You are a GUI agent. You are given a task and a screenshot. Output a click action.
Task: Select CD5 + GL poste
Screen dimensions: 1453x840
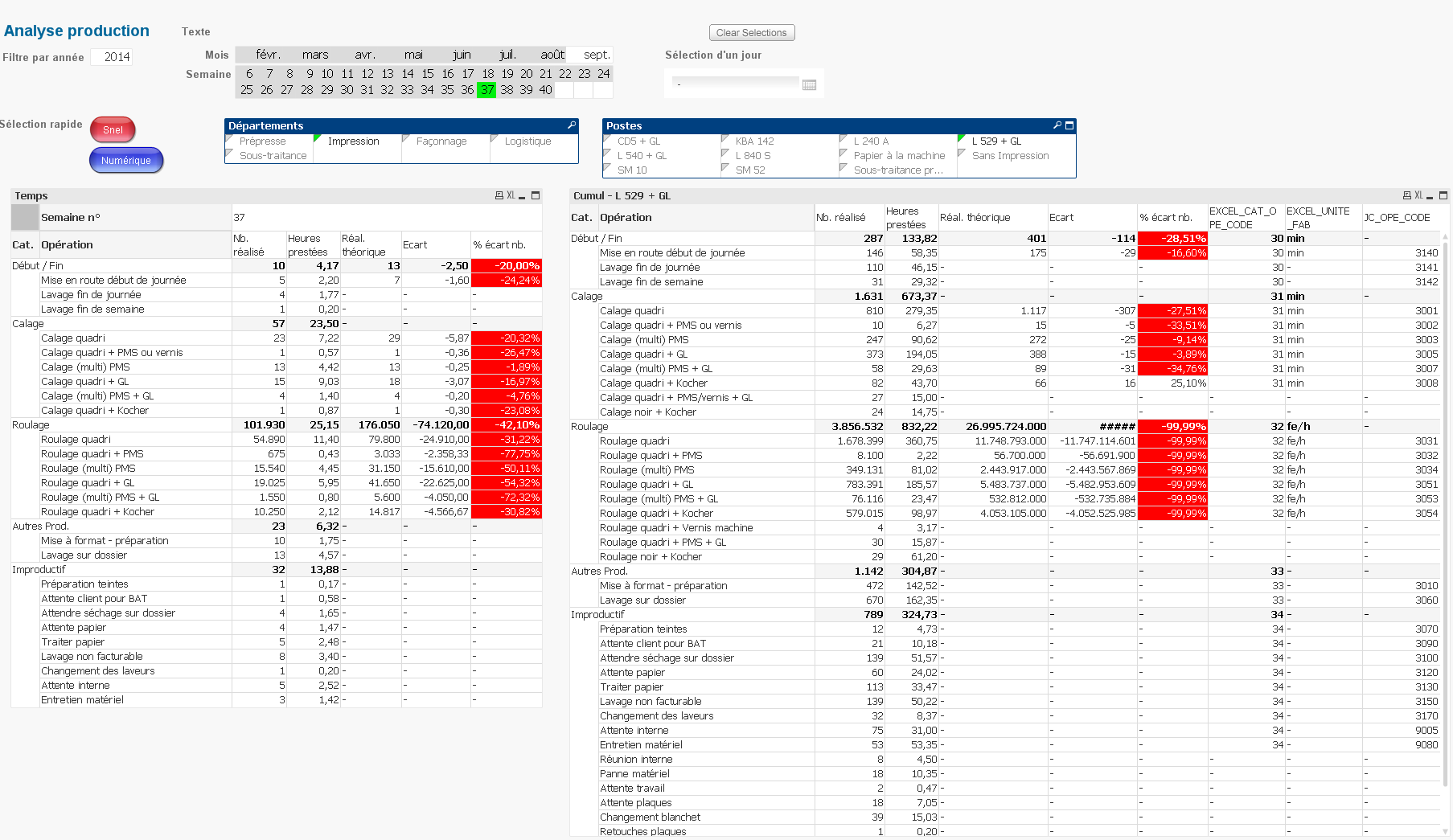663,141
